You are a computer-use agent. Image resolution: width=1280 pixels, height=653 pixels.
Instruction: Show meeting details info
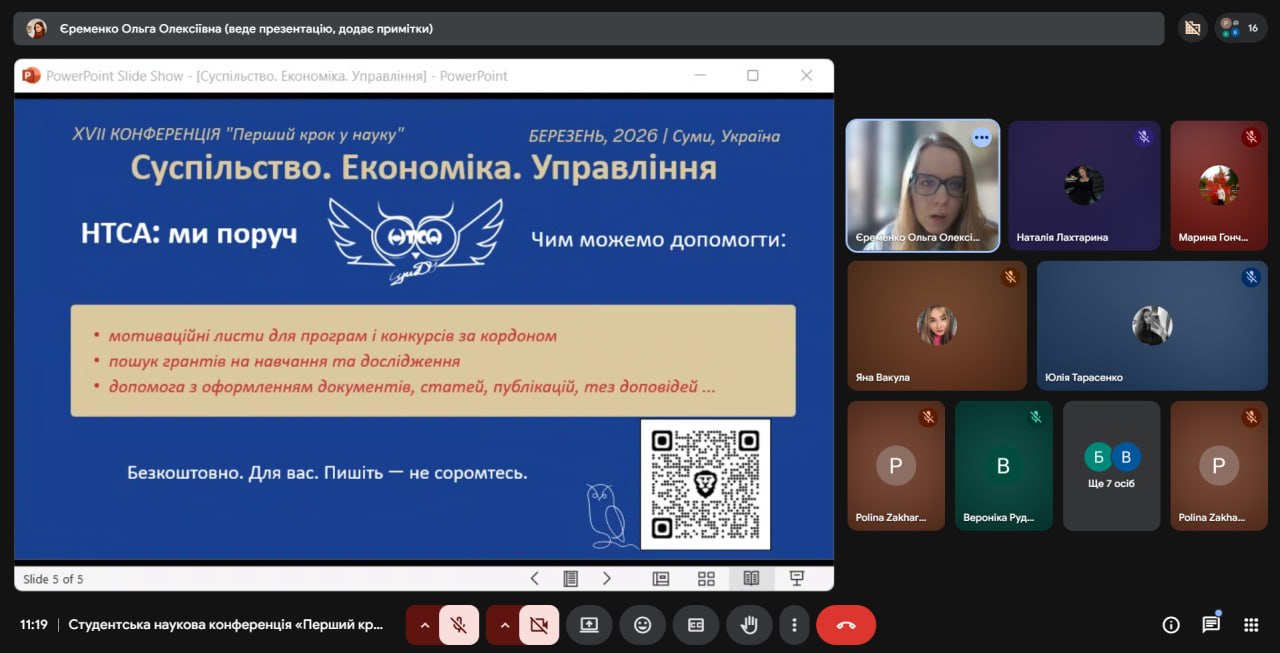(1171, 625)
